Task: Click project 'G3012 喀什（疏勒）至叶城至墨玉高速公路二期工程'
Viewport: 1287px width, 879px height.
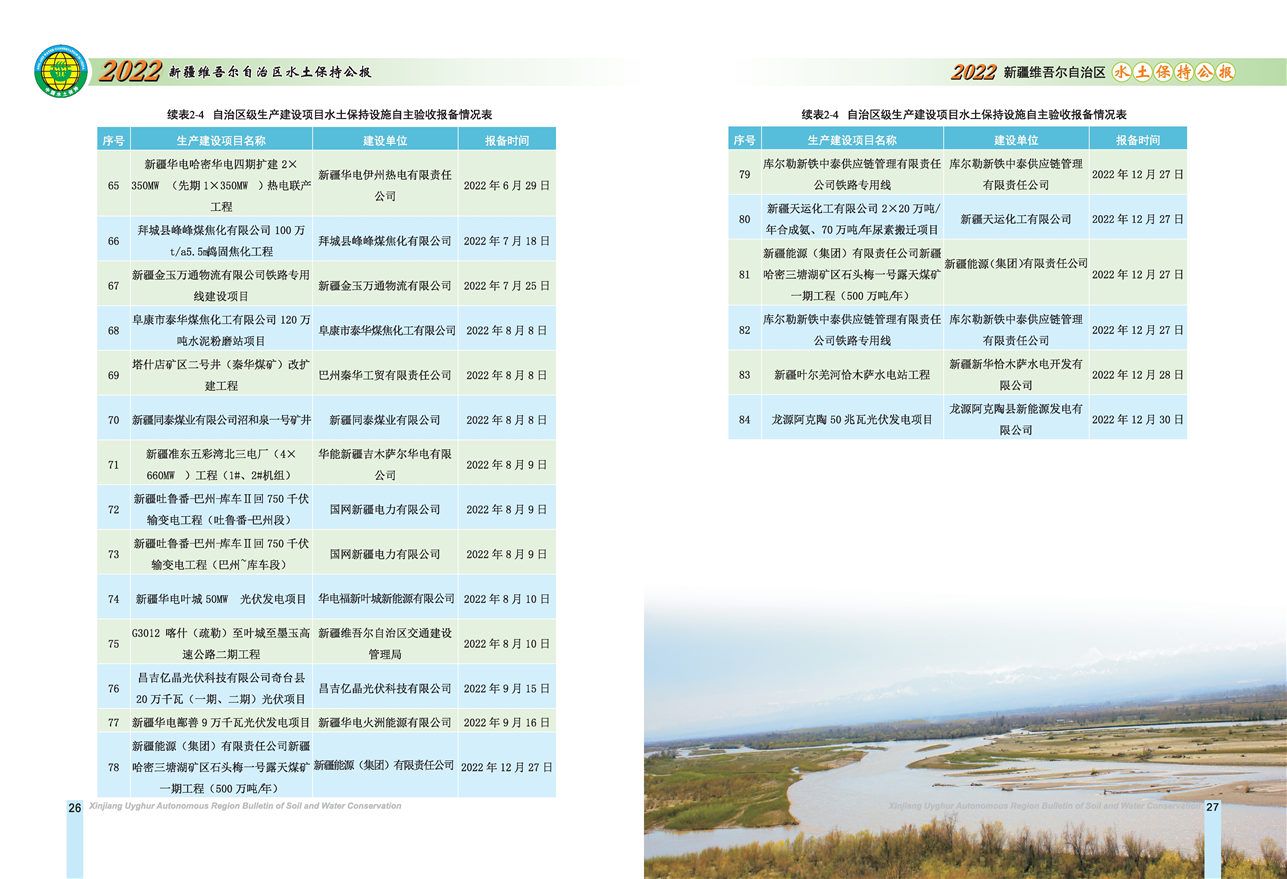Action: (221, 643)
